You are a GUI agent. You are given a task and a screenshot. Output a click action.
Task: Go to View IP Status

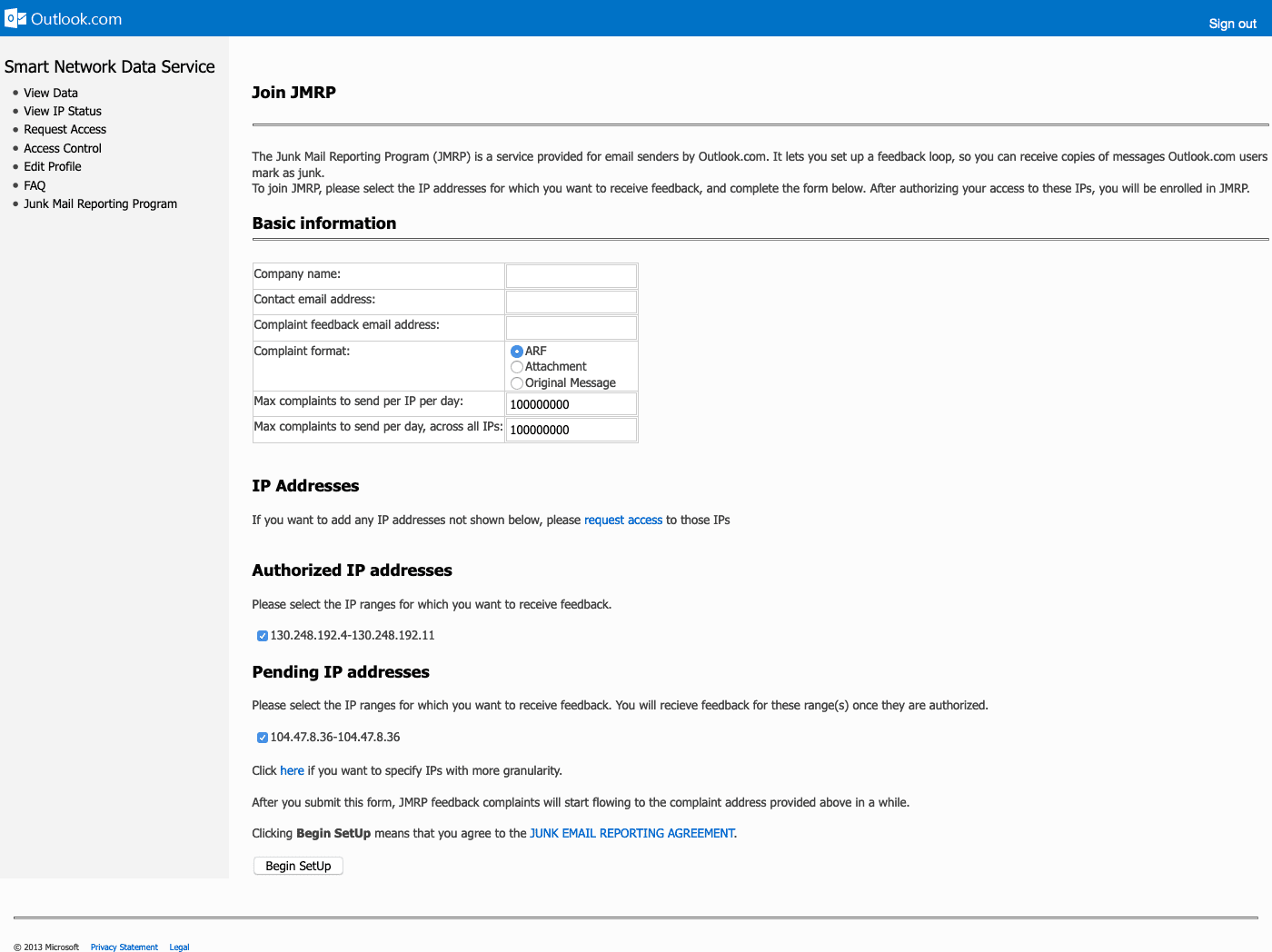pos(63,111)
